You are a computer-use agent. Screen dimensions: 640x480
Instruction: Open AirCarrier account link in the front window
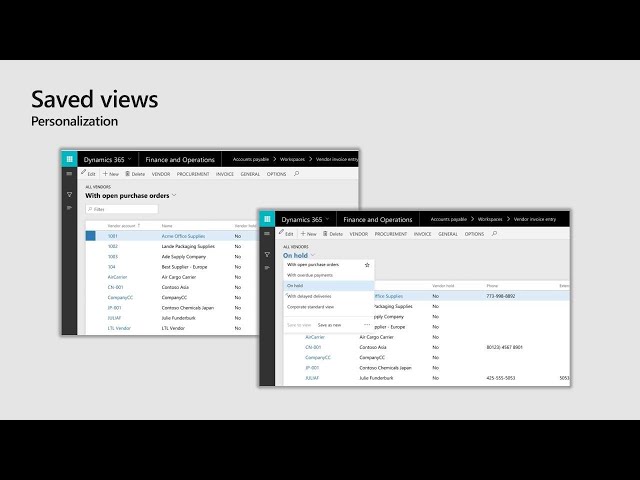coord(315,337)
